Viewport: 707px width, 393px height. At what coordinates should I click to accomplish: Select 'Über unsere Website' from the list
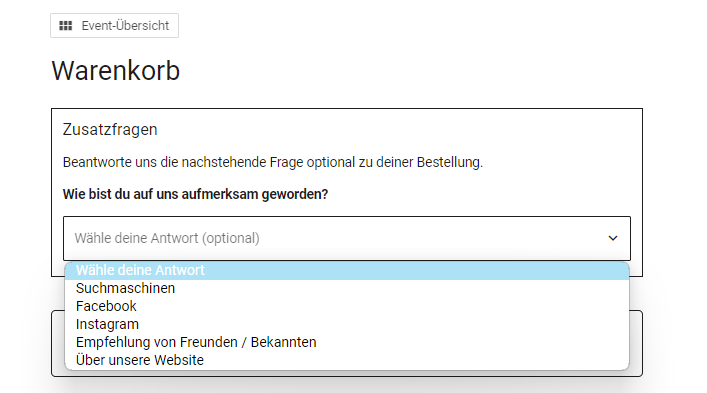(x=347, y=361)
